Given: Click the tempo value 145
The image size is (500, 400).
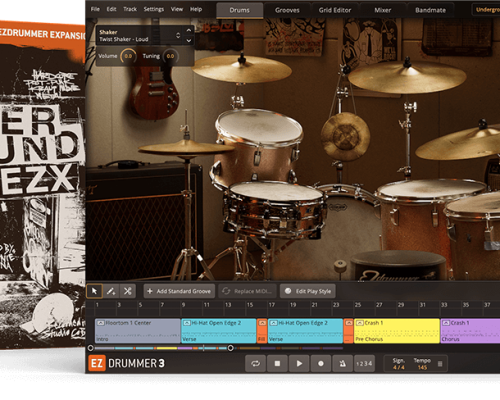Looking at the screenshot, I should pyautogui.click(x=422, y=367).
